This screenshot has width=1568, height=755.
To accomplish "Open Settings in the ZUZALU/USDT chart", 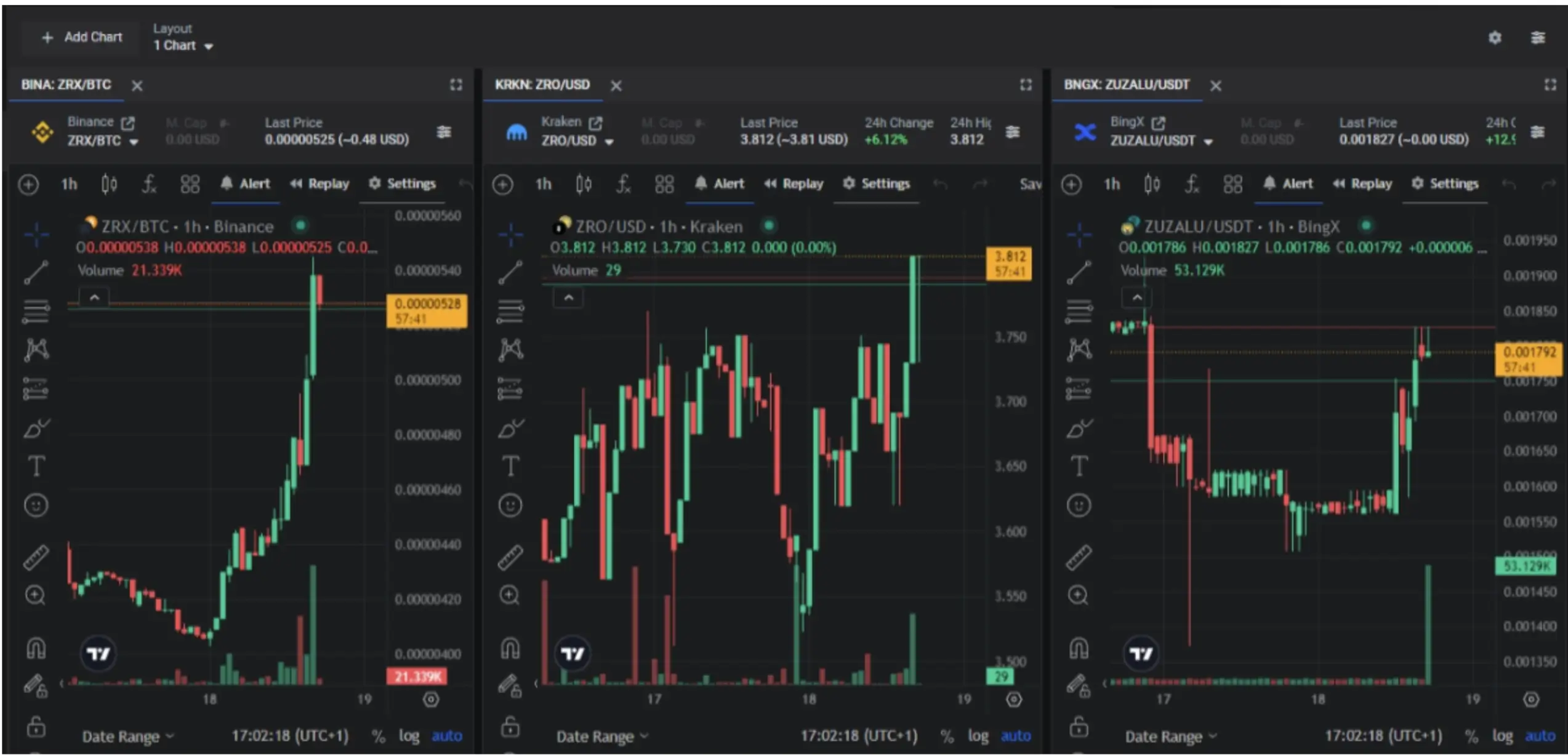I will click(x=1444, y=184).
